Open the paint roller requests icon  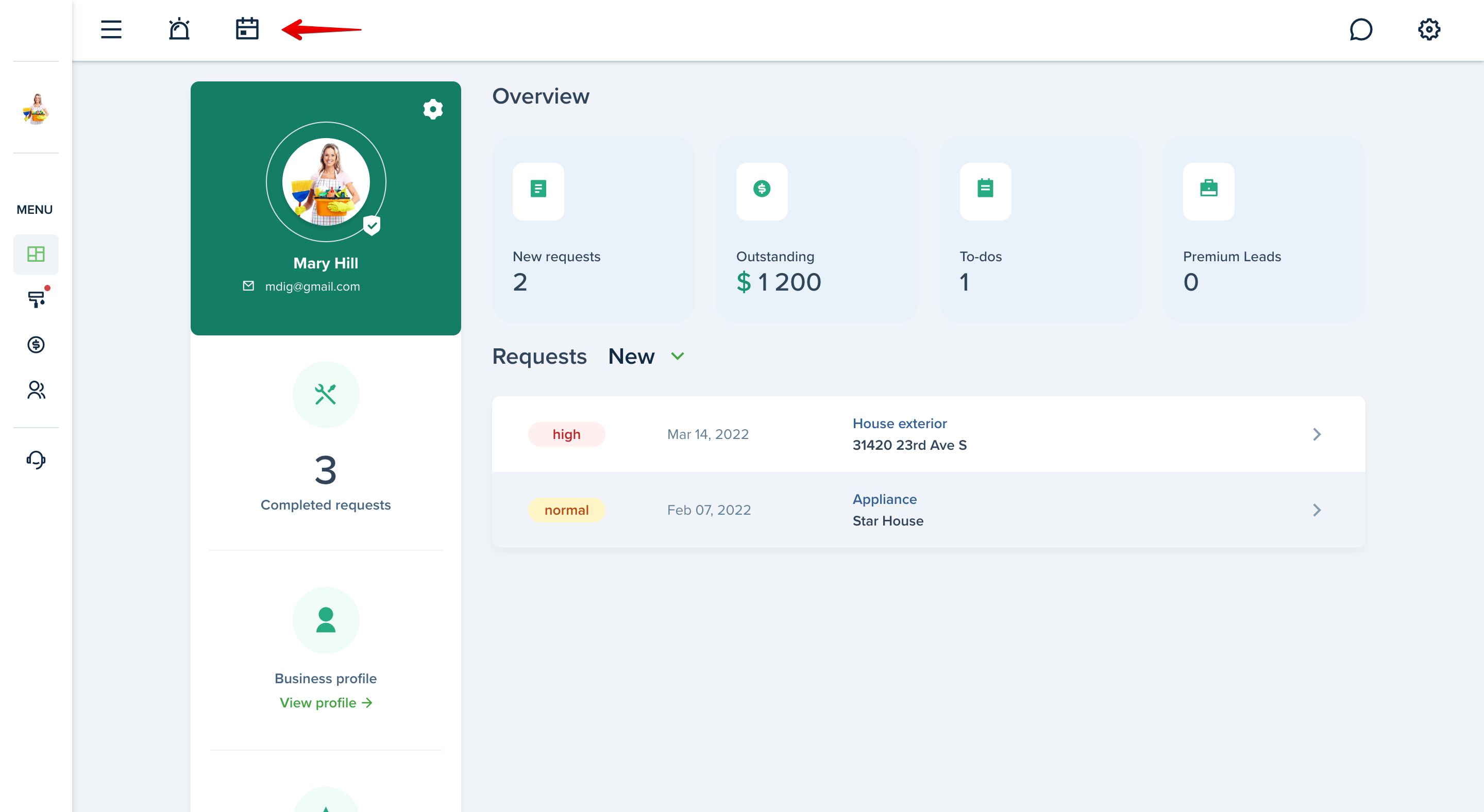(36, 299)
